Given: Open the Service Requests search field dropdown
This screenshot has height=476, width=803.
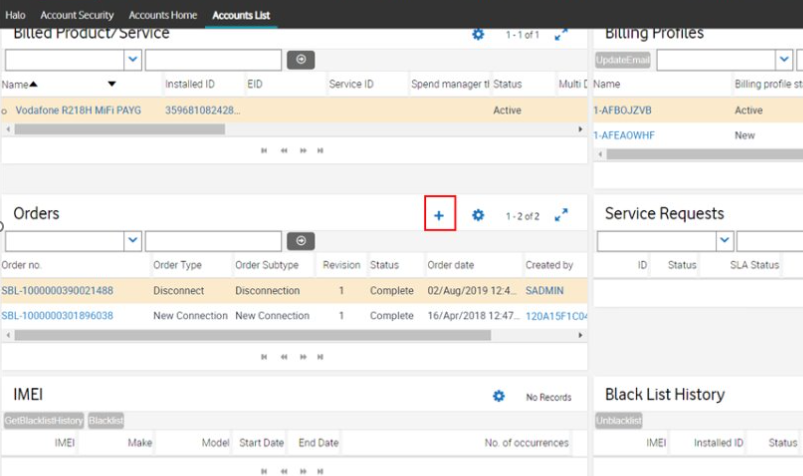Looking at the screenshot, I should point(725,241).
